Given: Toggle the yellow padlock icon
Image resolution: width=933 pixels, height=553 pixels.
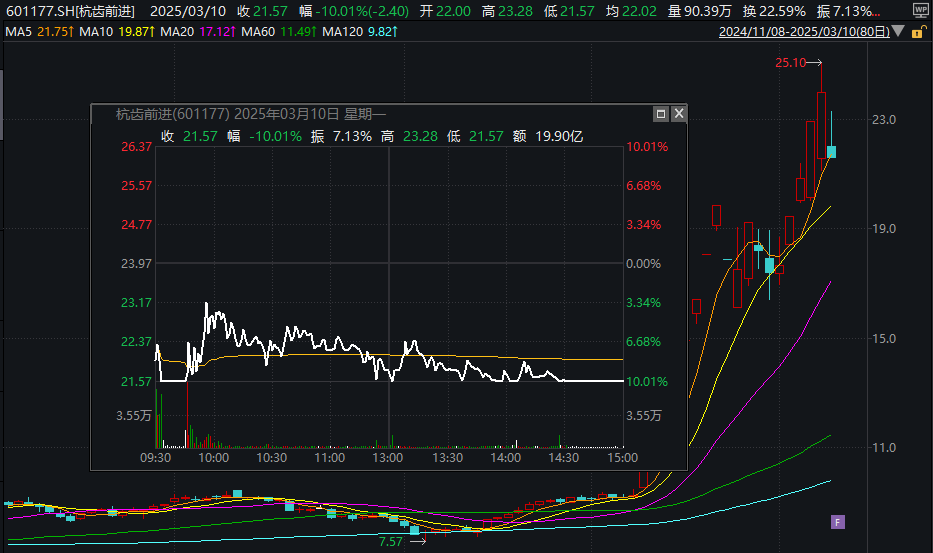Looking at the screenshot, I should (917, 32).
